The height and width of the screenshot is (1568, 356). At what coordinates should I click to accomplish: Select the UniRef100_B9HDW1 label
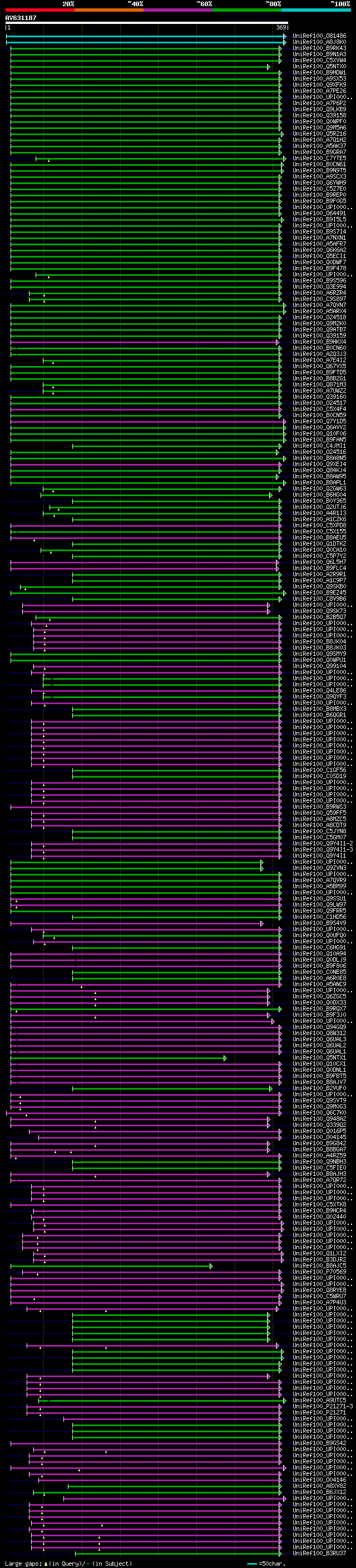(319, 72)
